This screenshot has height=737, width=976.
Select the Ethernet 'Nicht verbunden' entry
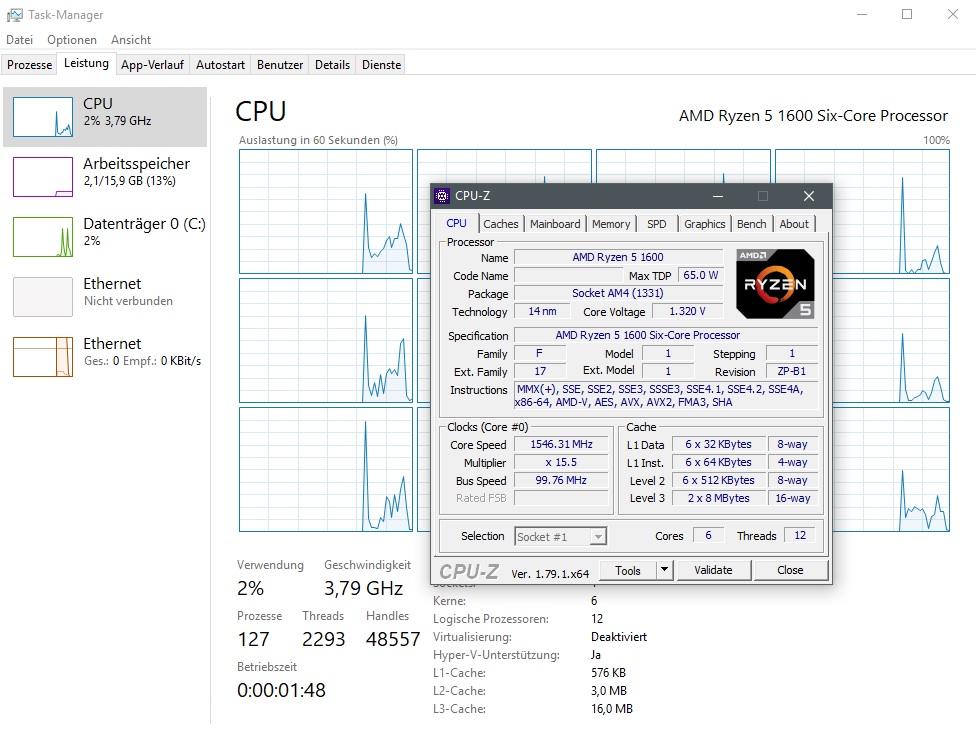(x=106, y=296)
